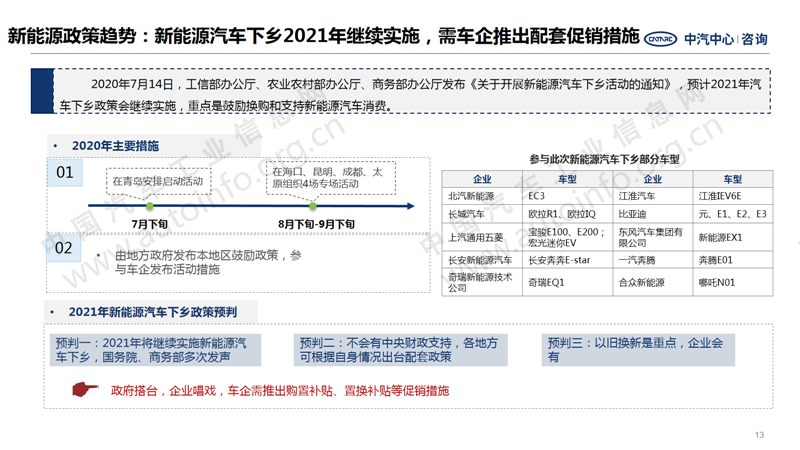800x450 pixels.
Task: Click the 长城汽车 table cell
Action: click(x=482, y=214)
